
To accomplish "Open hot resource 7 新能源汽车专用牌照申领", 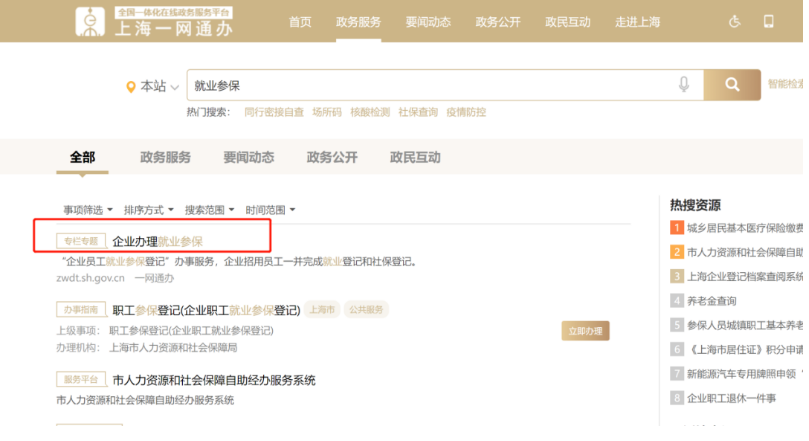I will click(737, 374).
